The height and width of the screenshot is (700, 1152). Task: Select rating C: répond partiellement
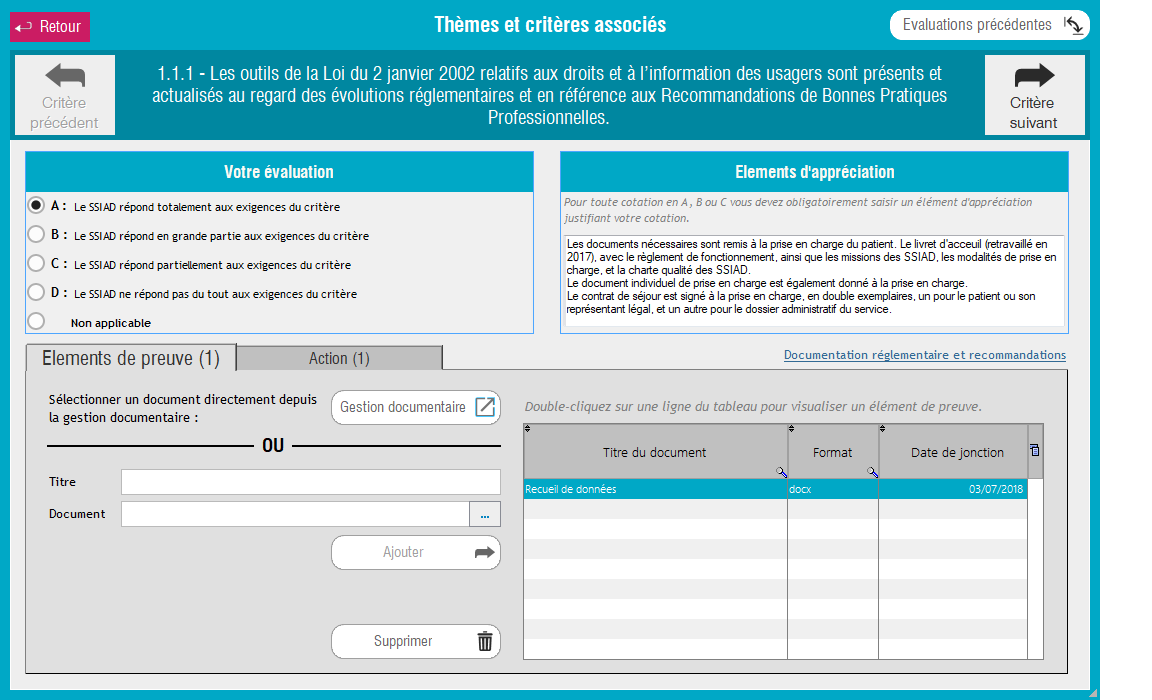36,263
